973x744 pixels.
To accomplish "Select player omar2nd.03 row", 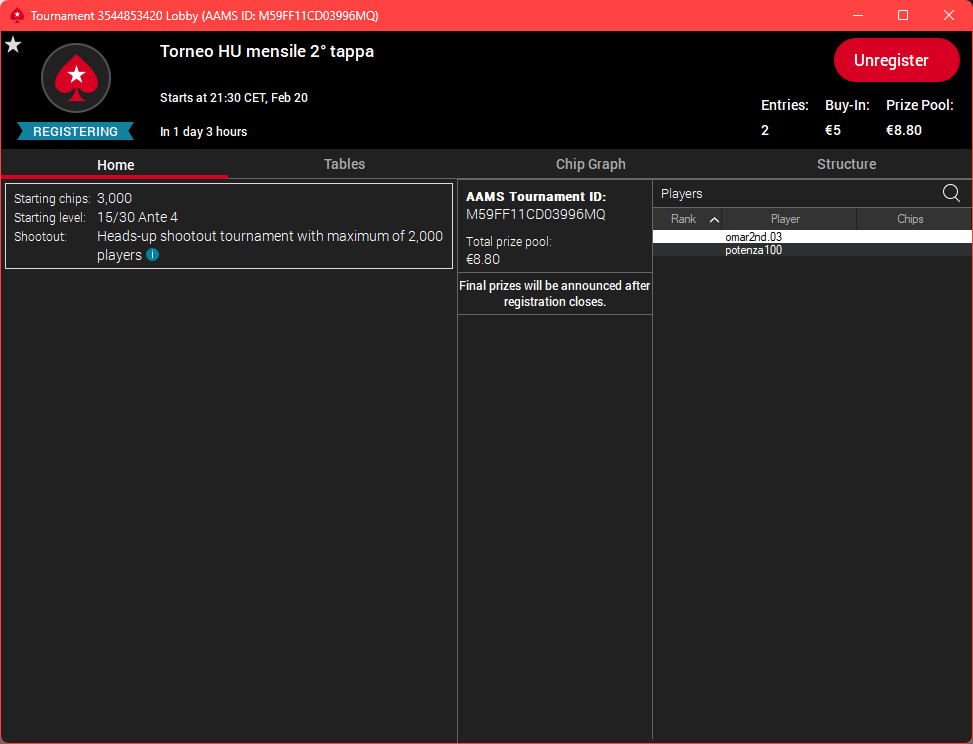I will pyautogui.click(x=812, y=236).
